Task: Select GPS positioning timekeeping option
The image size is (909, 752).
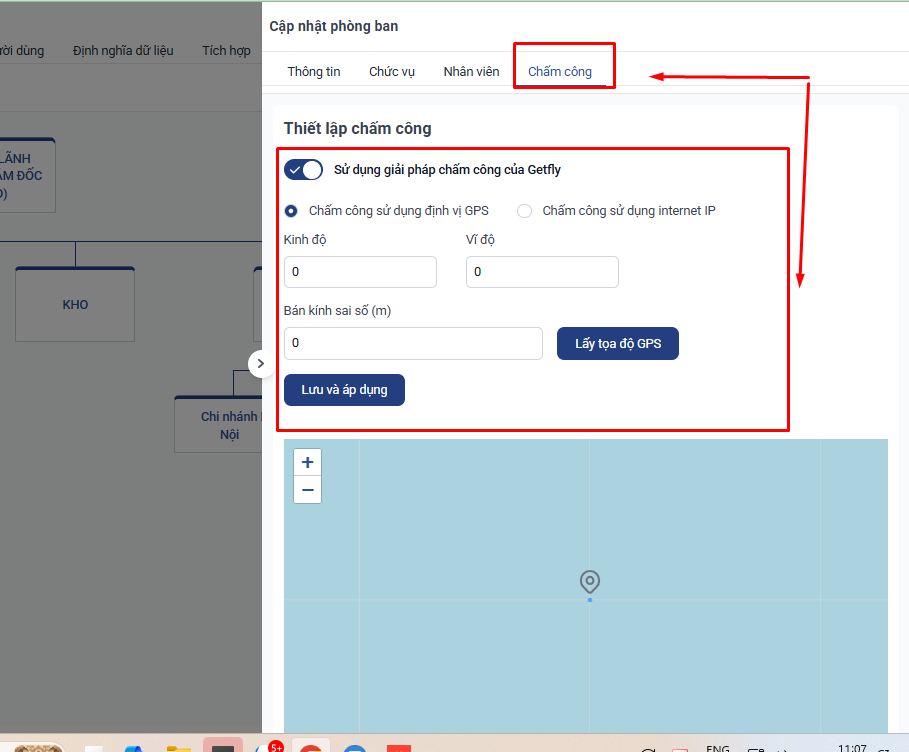Action: pos(291,211)
